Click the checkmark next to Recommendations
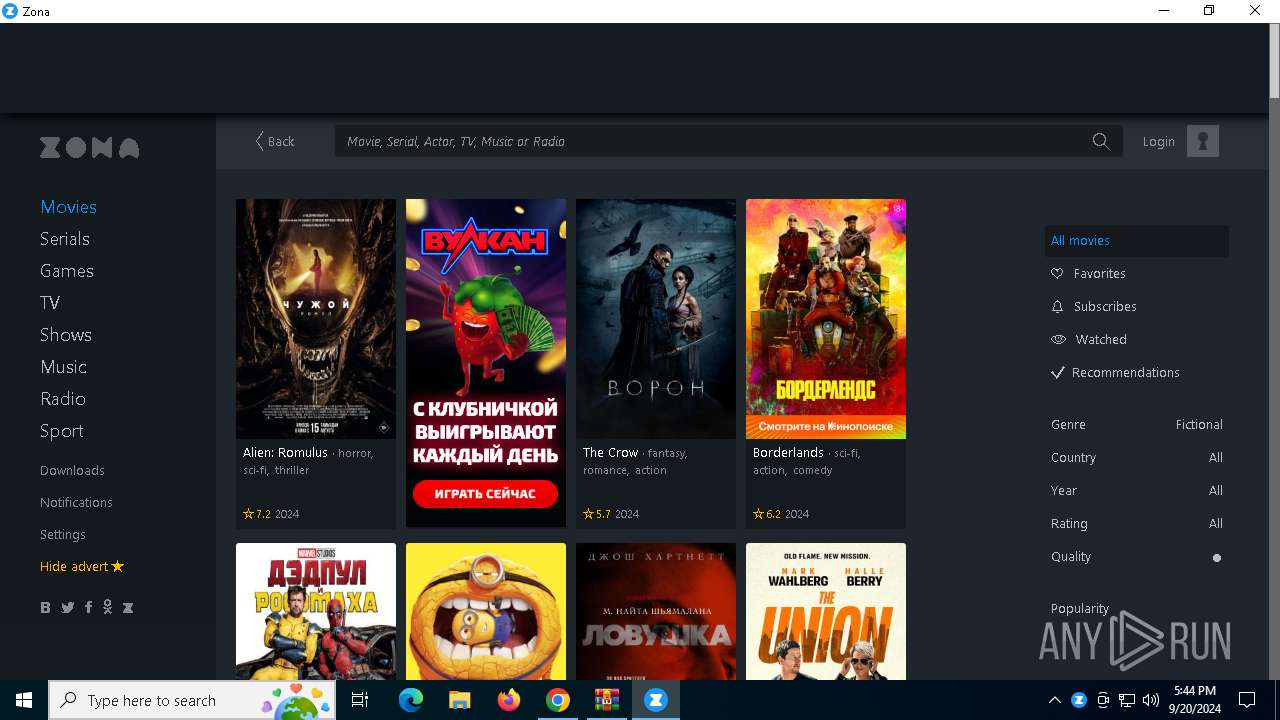The width and height of the screenshot is (1280, 720). pyautogui.click(x=1057, y=372)
